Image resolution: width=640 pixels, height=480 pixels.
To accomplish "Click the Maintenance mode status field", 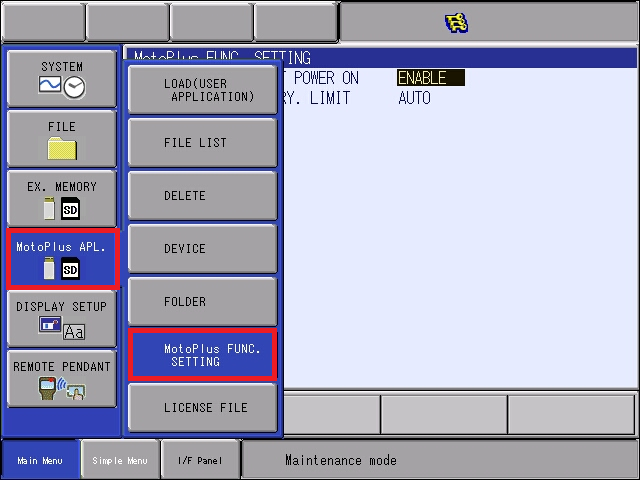I will click(x=440, y=460).
